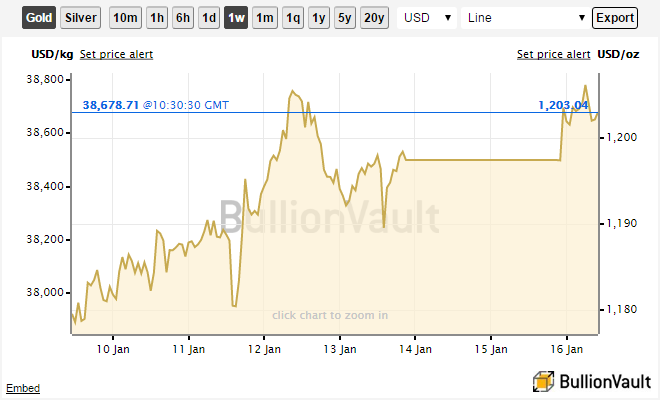Image resolution: width=660 pixels, height=400 pixels.
Task: Select the 1w time range
Action: click(236, 18)
